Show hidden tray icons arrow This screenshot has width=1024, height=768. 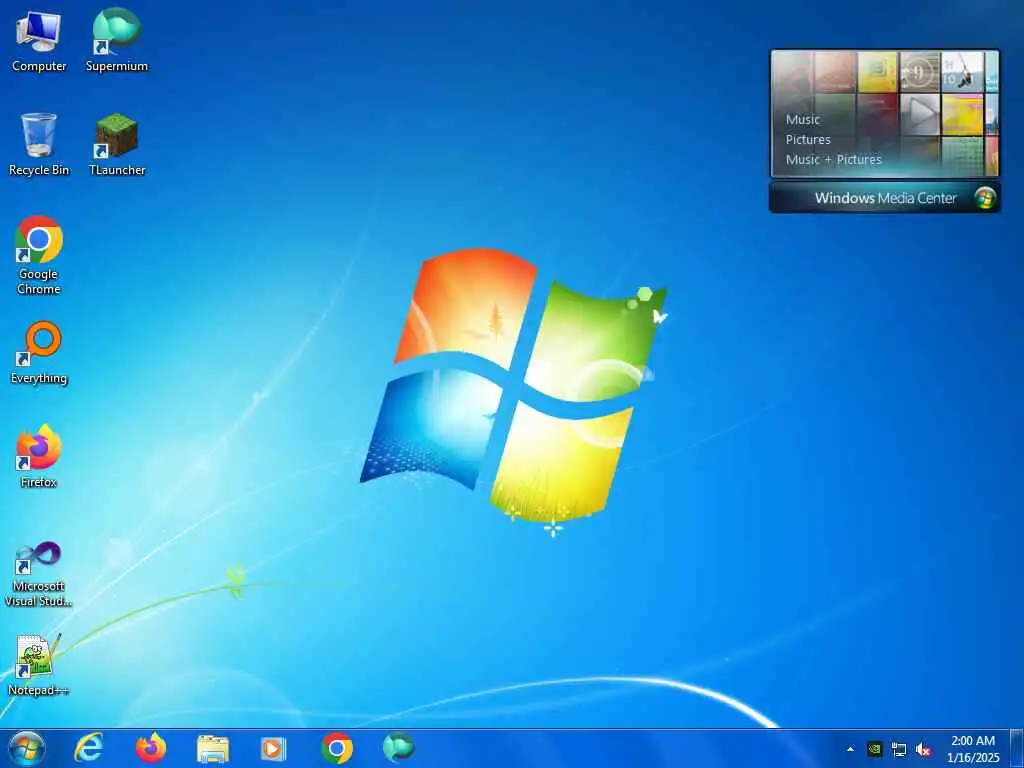850,749
